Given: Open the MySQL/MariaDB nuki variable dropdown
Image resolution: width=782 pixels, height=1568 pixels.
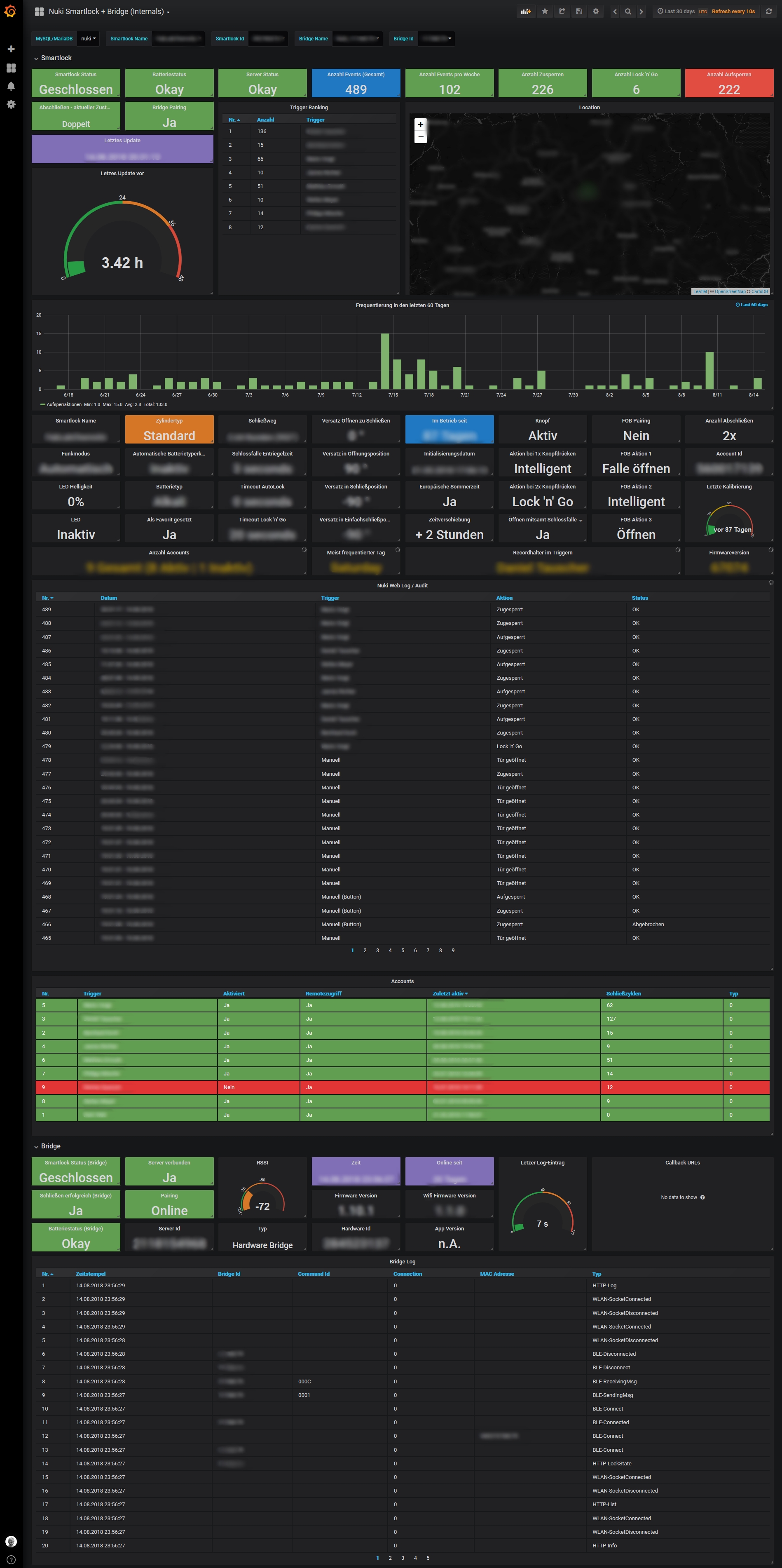Looking at the screenshot, I should tap(89, 39).
